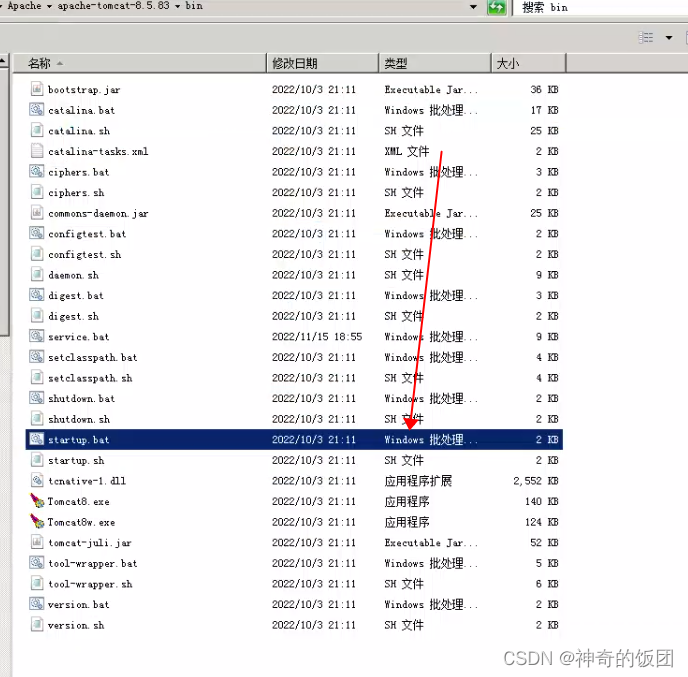Click the tcnative-1.dll file icon
This screenshot has width=688, height=677.
tap(37, 481)
